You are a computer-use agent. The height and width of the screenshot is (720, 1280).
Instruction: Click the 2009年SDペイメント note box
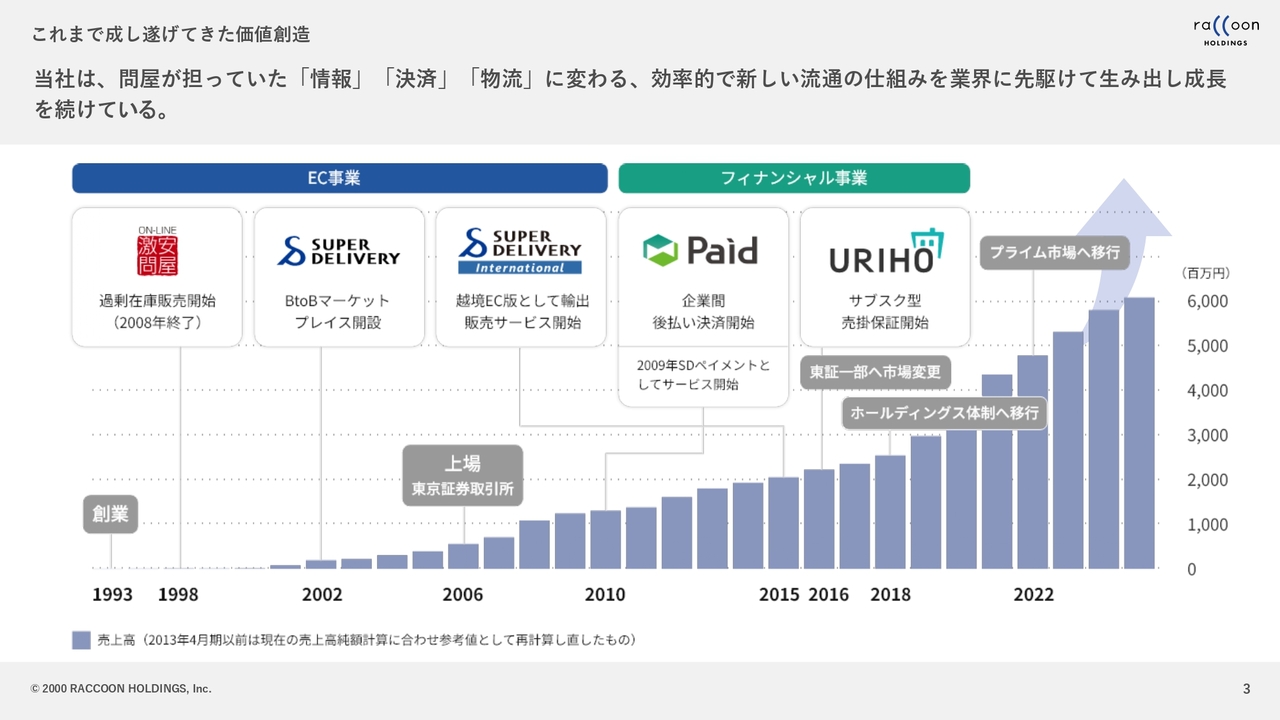[x=703, y=375]
